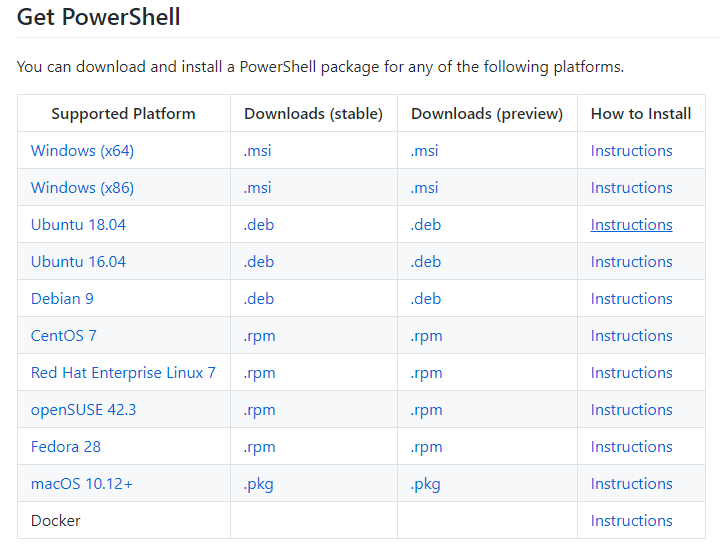The image size is (720, 553).
Task: Download stable .deb for Ubuntu 18.04
Action: [x=259, y=225]
